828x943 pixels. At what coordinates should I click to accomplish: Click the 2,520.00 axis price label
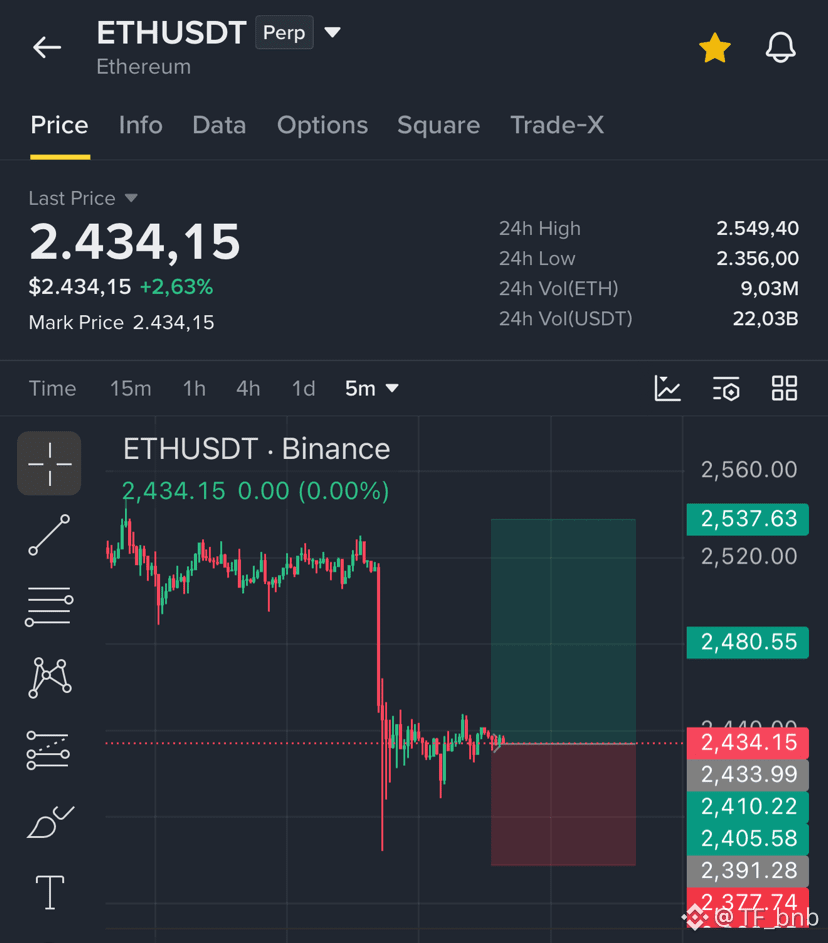pyautogui.click(x=749, y=556)
